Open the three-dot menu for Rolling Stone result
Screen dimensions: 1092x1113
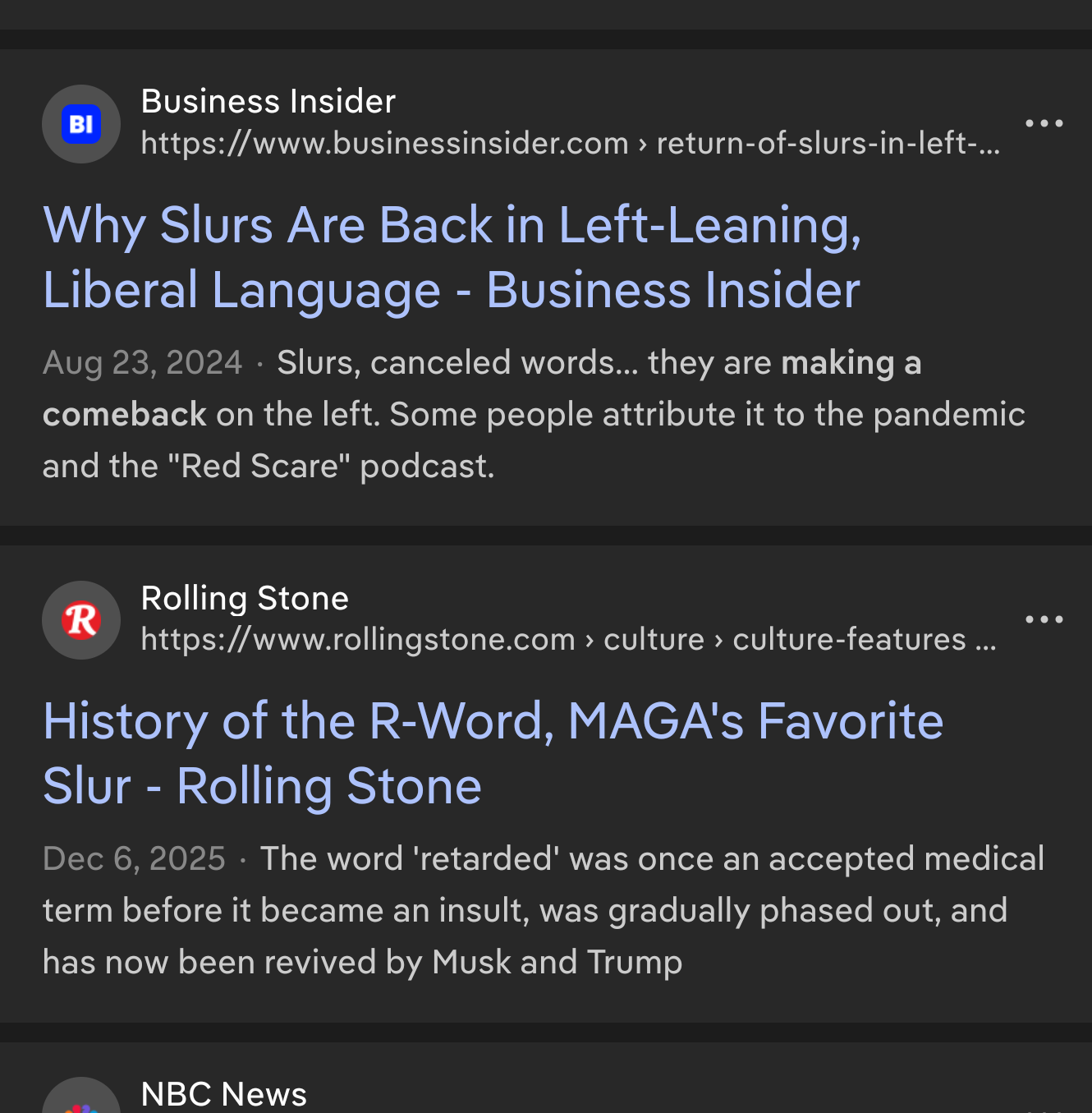point(1044,619)
